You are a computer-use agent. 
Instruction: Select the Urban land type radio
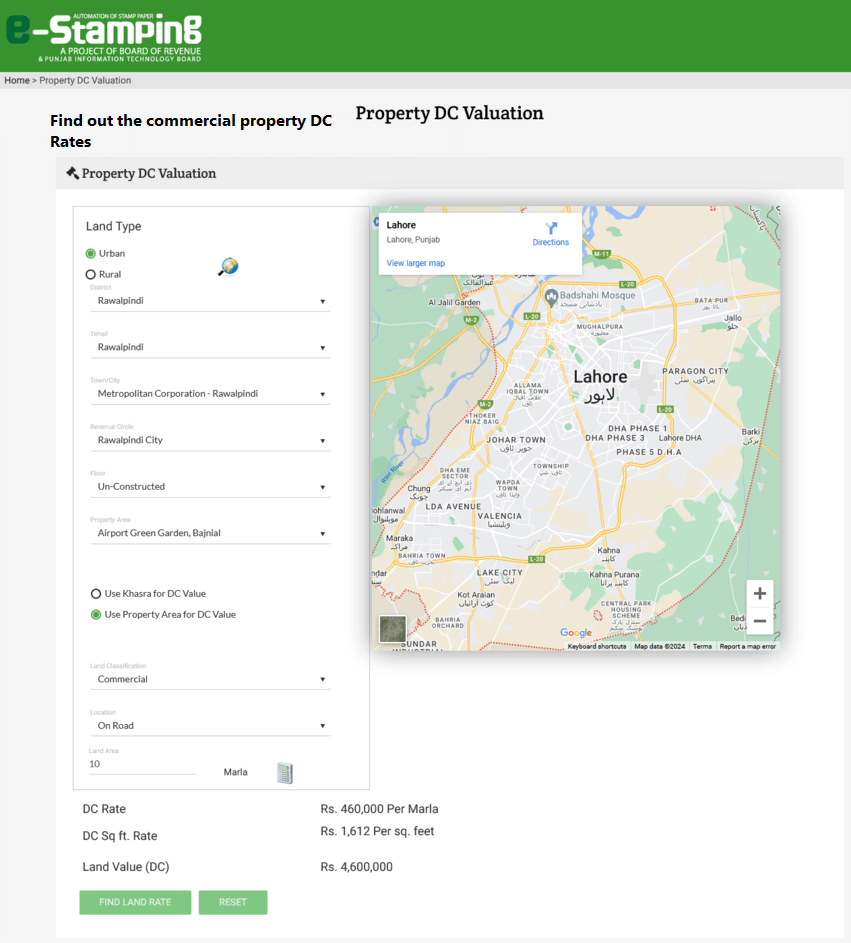pos(91,254)
